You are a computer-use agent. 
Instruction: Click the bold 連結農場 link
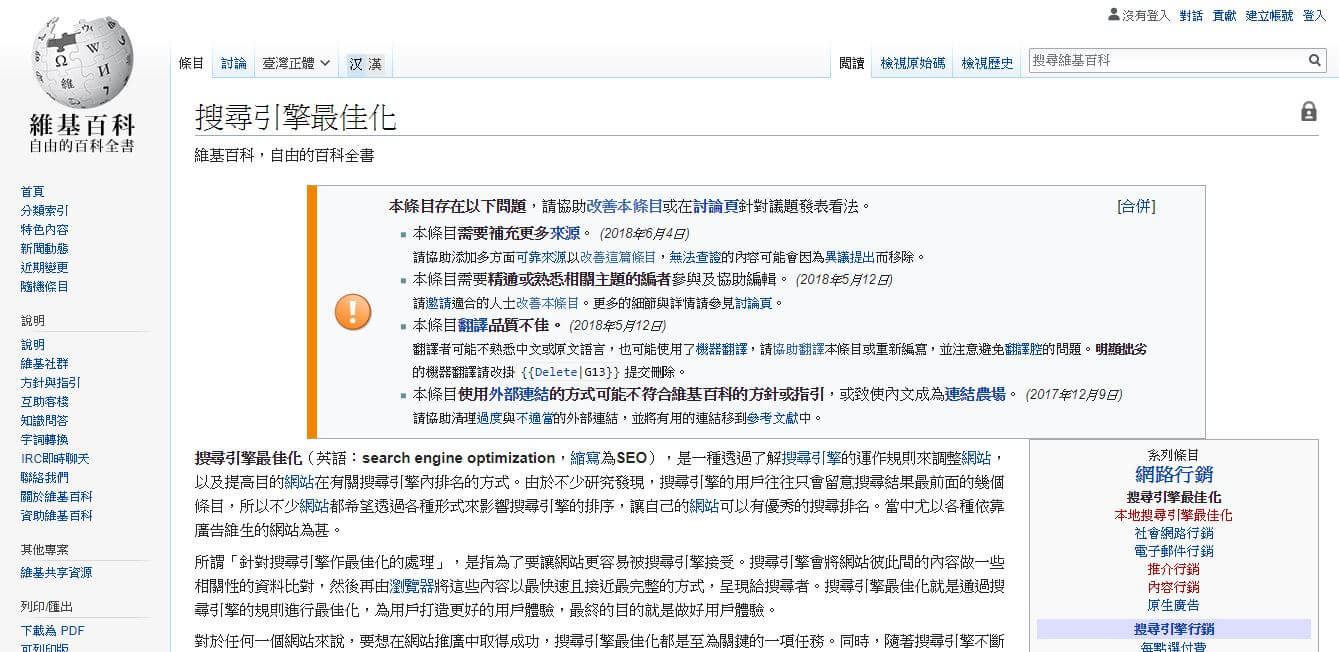point(976,394)
